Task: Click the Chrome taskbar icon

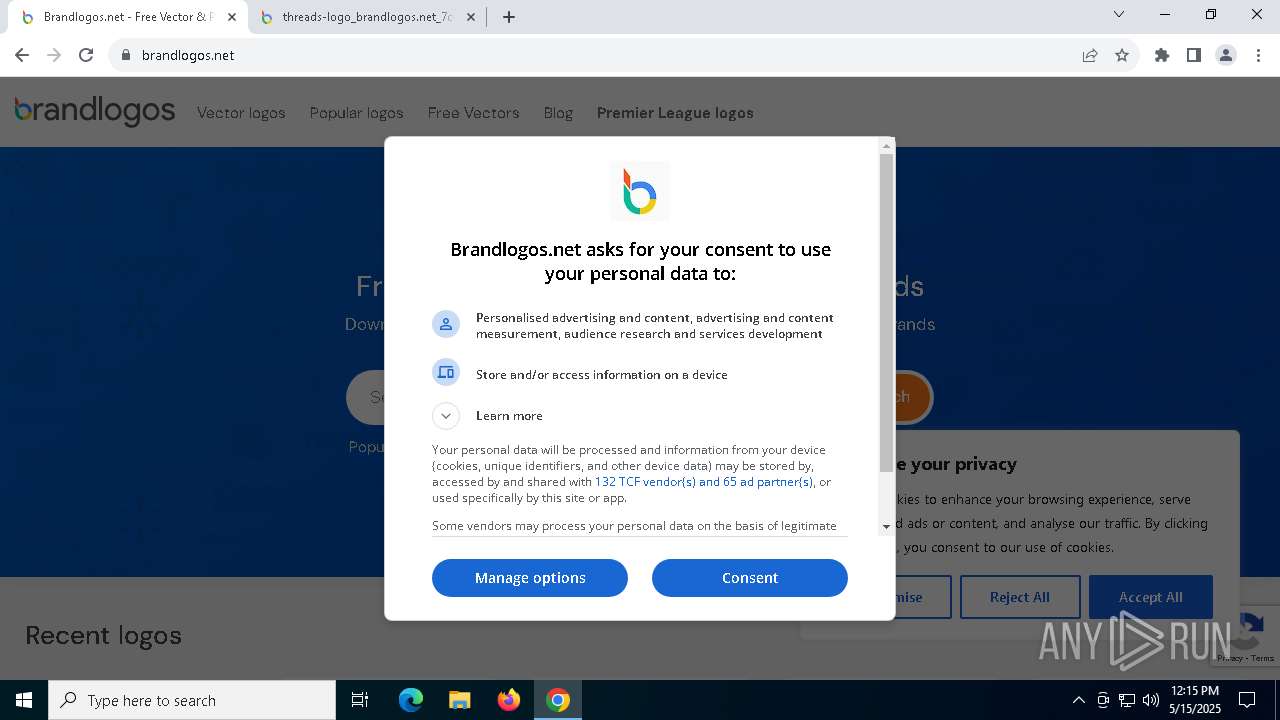Action: [x=558, y=700]
